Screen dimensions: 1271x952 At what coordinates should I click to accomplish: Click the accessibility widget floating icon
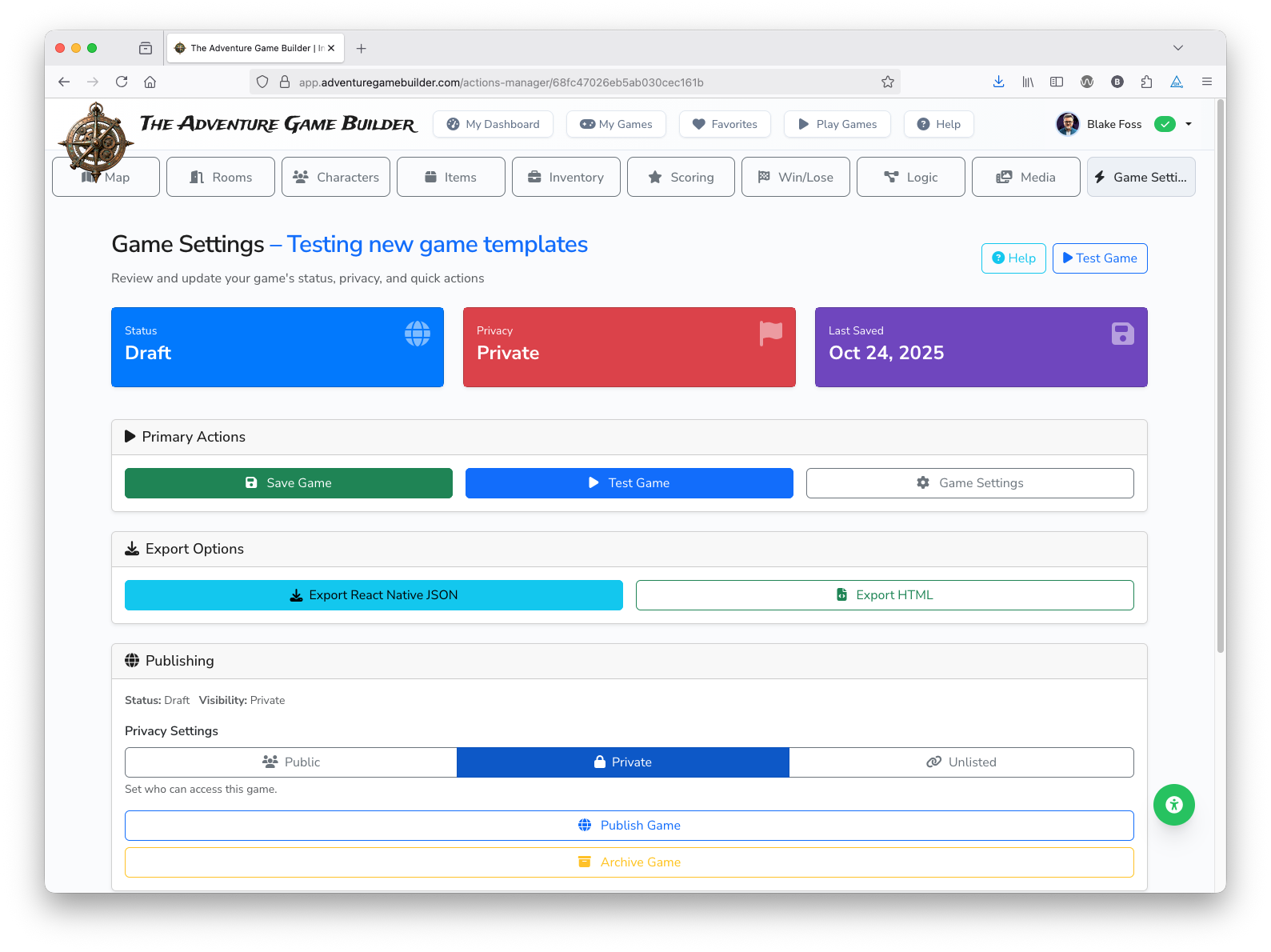[1173, 805]
